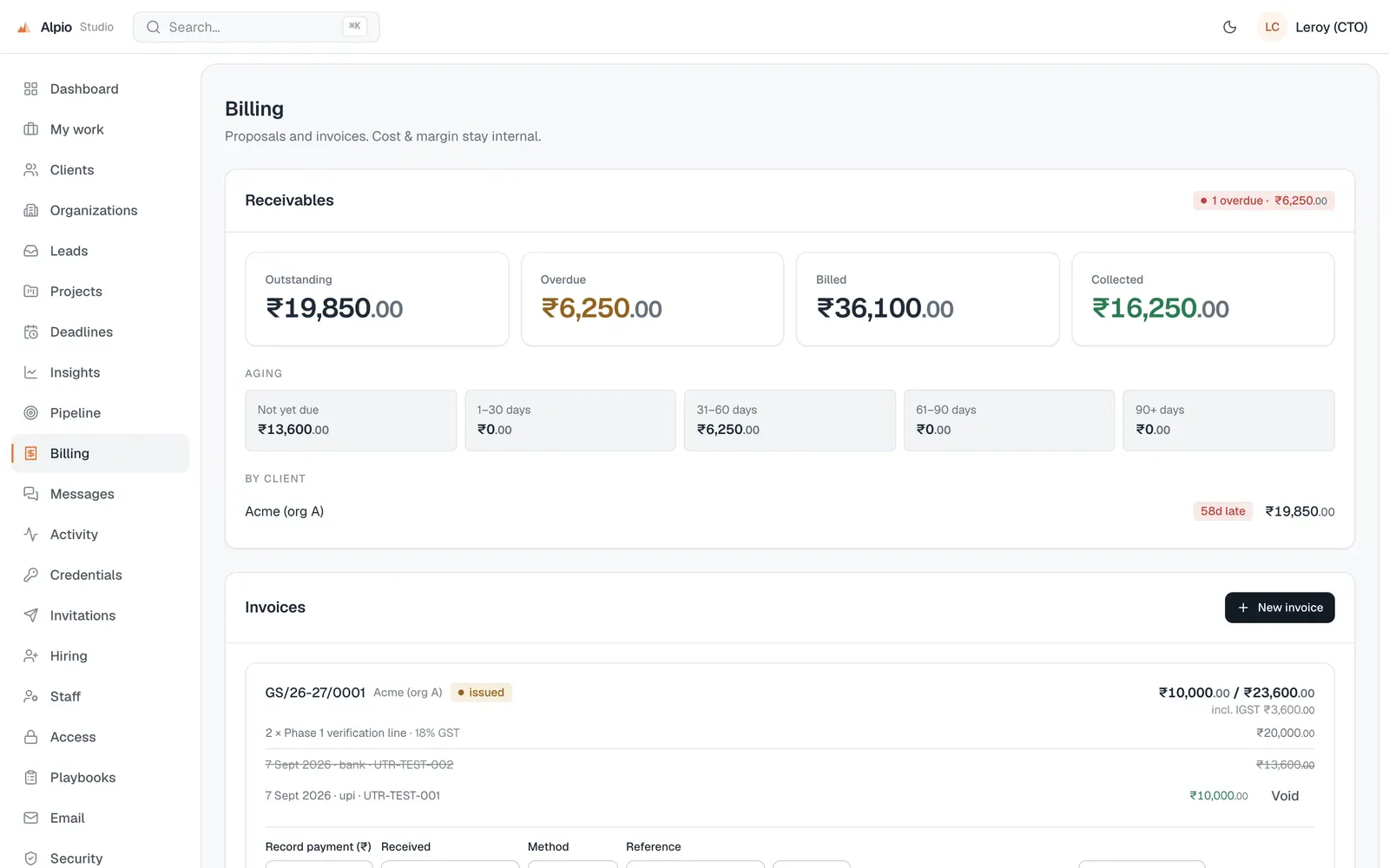Click the Staff person-gear icon
This screenshot has height=868, width=1389.
[31, 696]
